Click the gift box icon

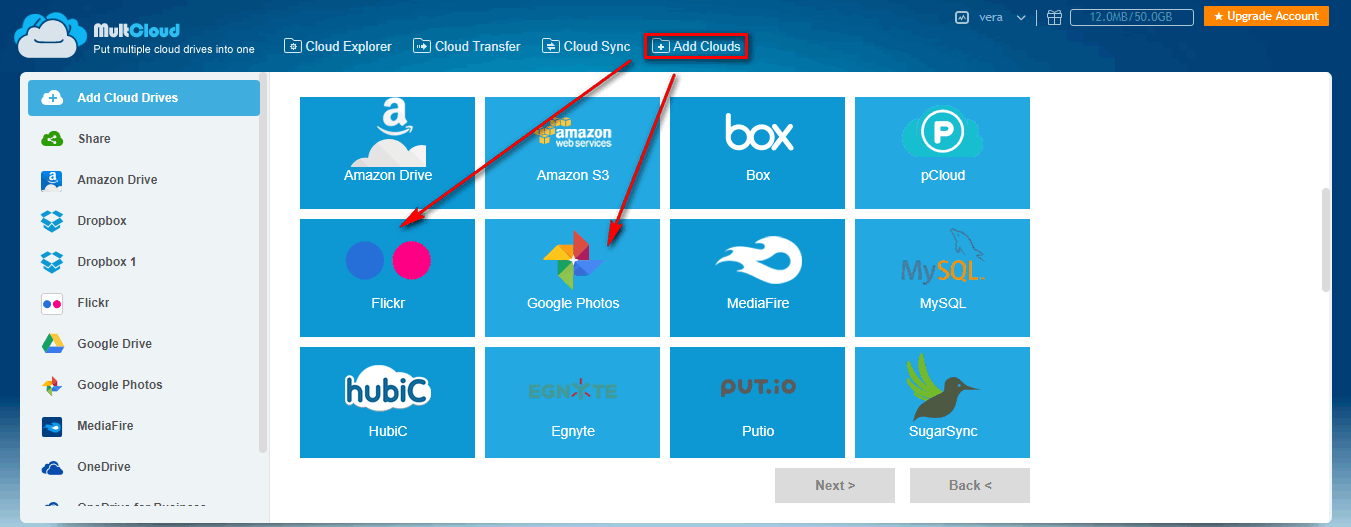click(x=1054, y=17)
